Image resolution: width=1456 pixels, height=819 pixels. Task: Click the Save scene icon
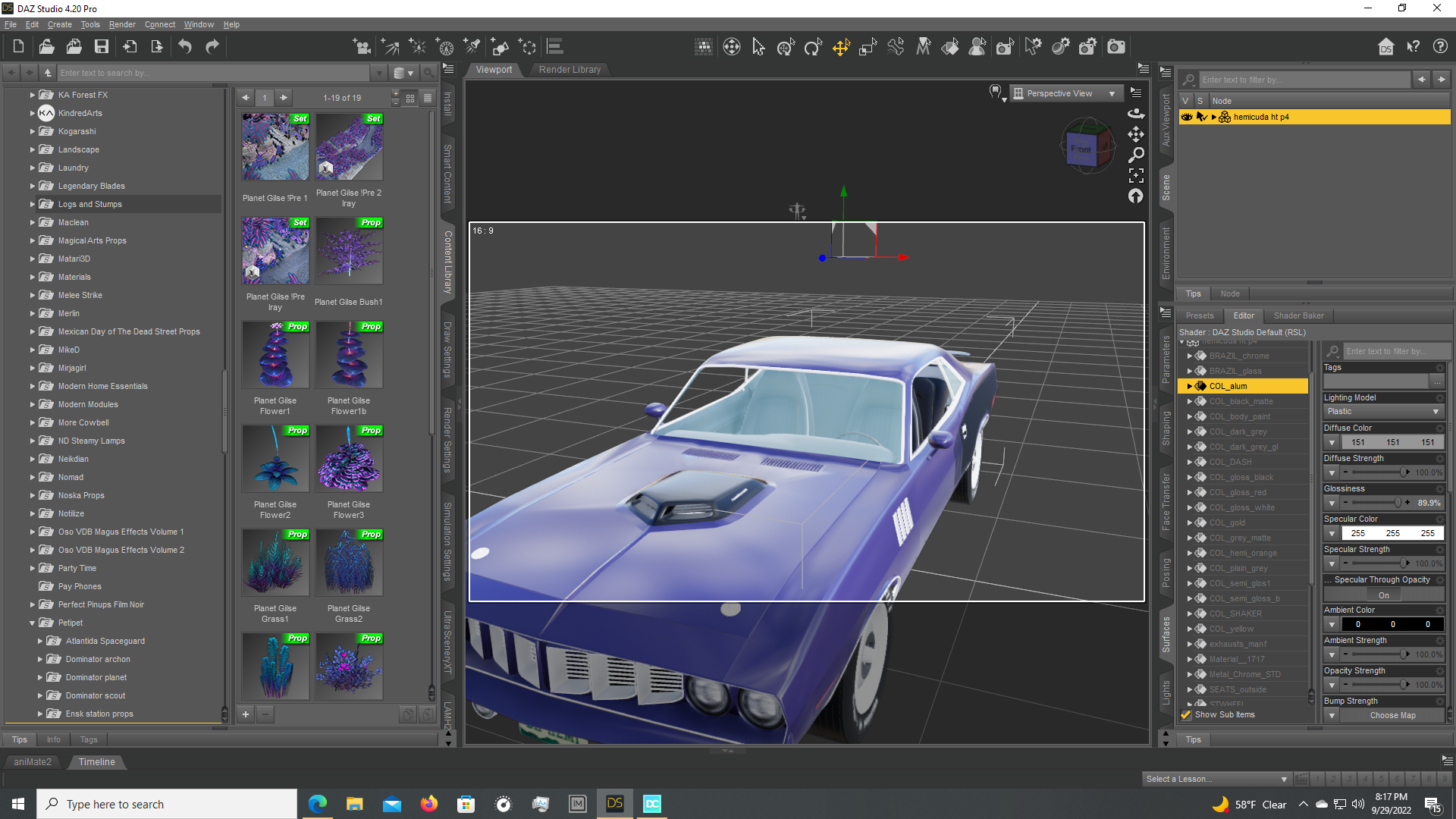101,46
